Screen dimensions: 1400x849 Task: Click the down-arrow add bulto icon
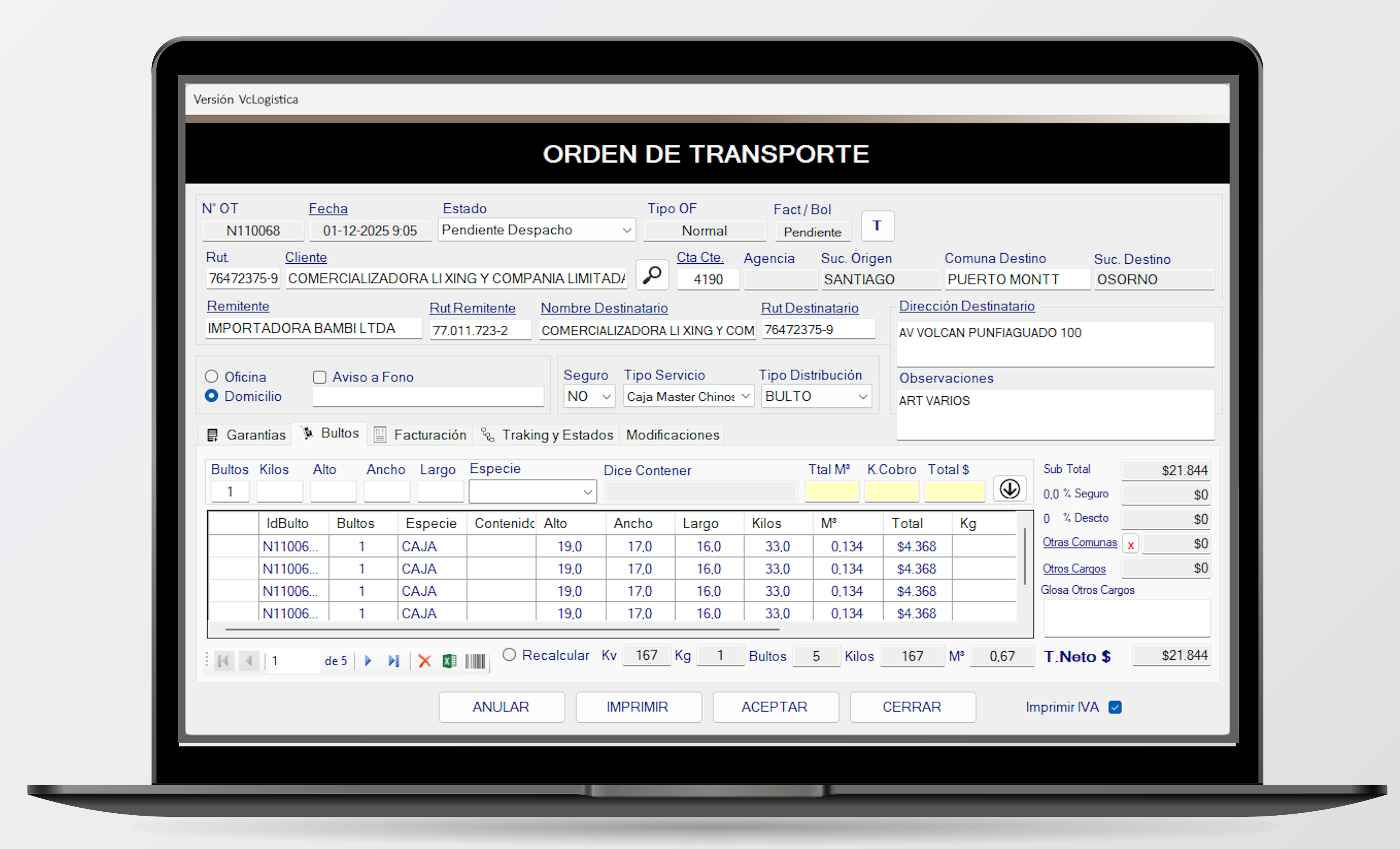coord(1009,489)
